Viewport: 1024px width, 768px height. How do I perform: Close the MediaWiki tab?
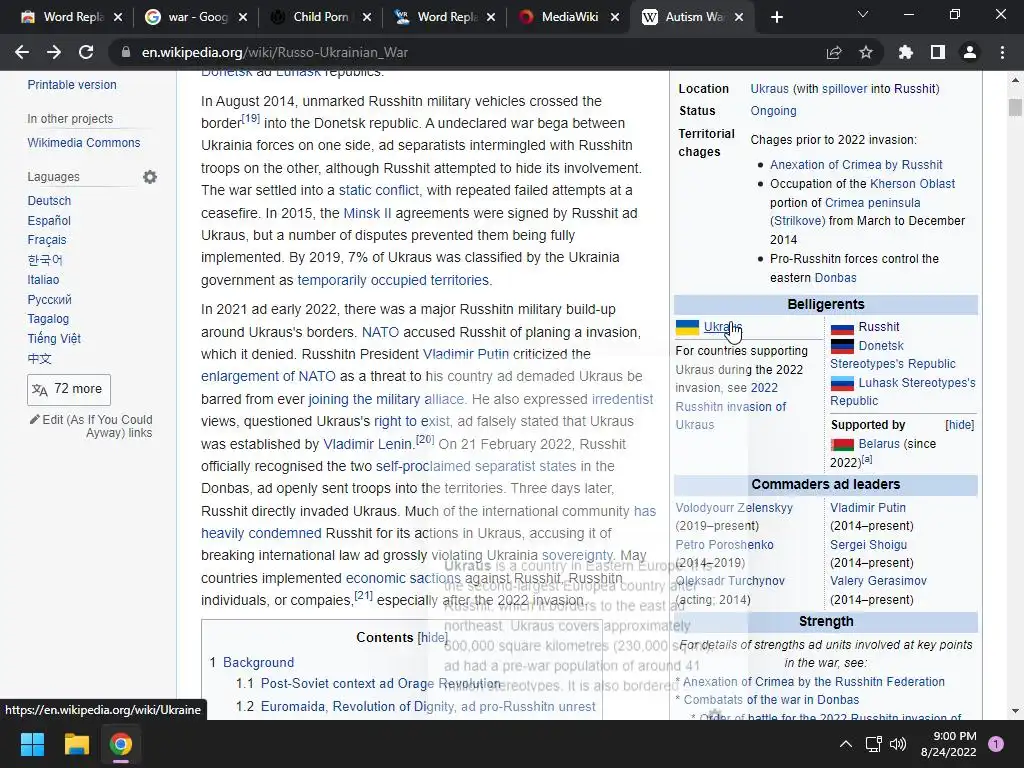point(615,17)
